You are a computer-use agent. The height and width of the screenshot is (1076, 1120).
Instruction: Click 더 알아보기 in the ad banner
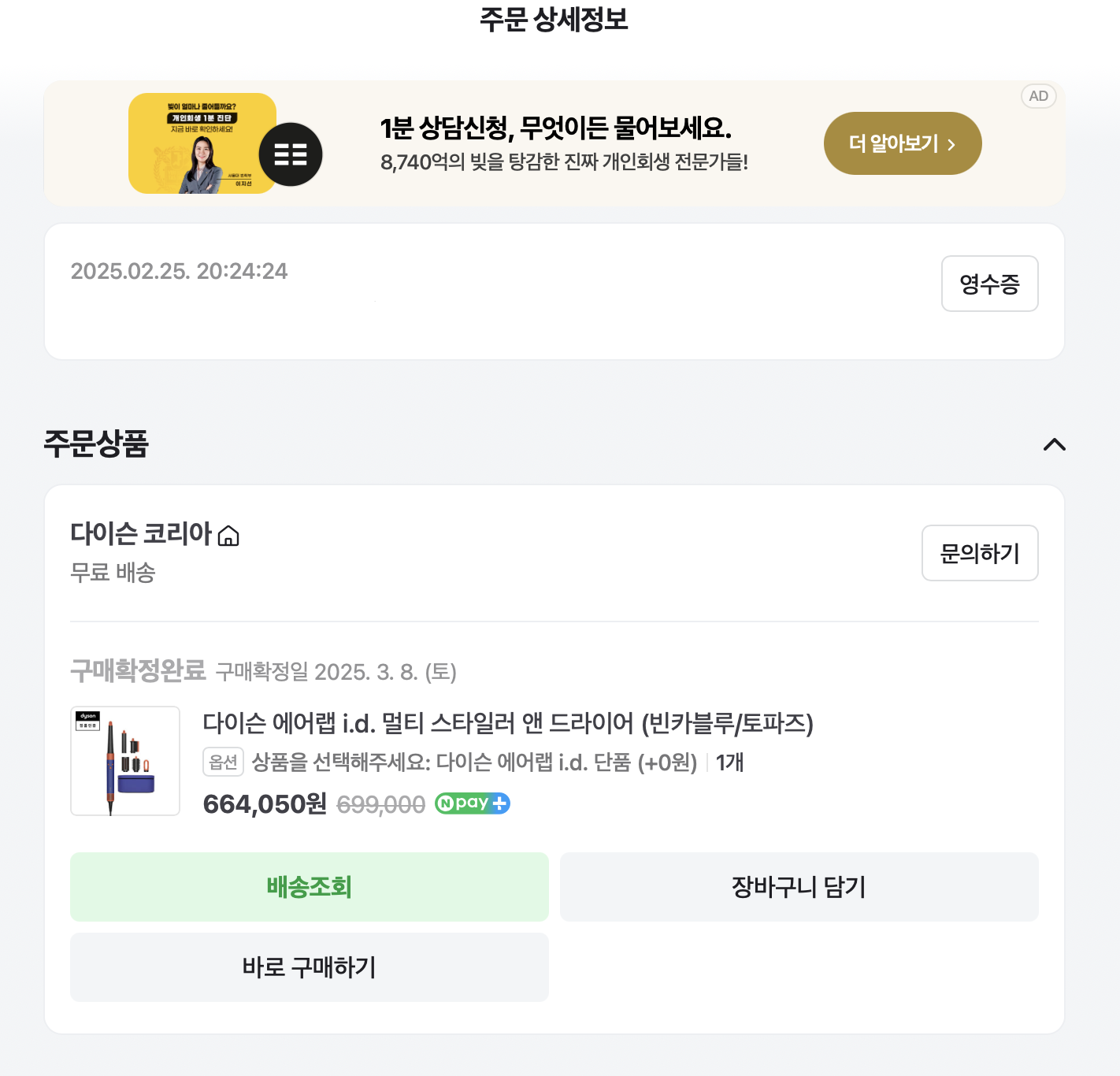(x=902, y=143)
